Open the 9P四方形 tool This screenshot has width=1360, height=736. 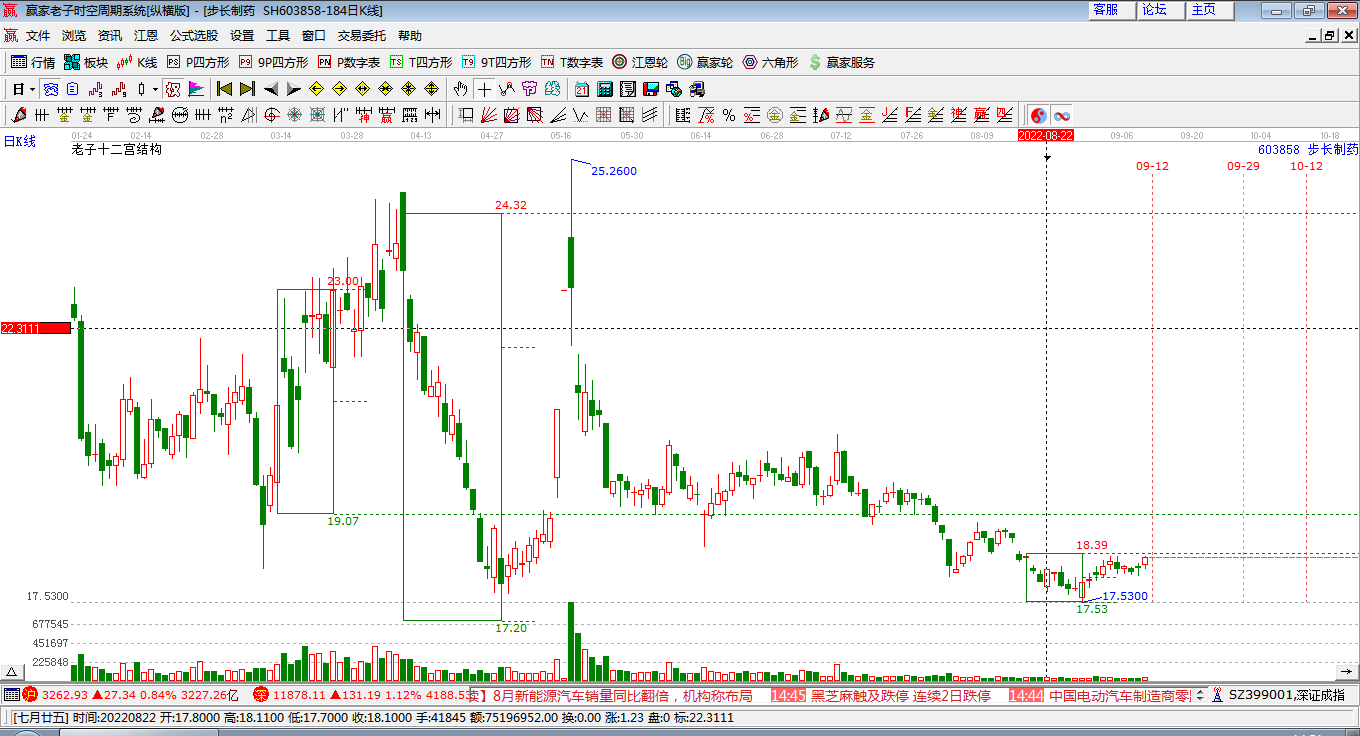coord(273,62)
